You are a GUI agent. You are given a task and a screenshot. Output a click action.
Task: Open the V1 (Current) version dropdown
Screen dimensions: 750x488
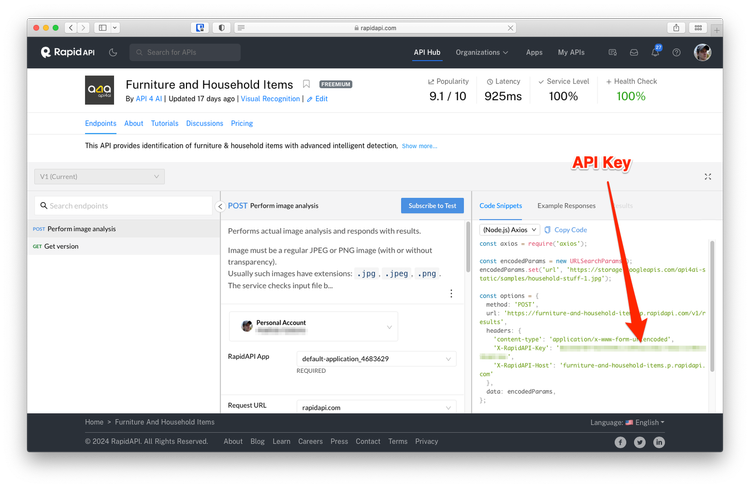pyautogui.click(x=99, y=177)
